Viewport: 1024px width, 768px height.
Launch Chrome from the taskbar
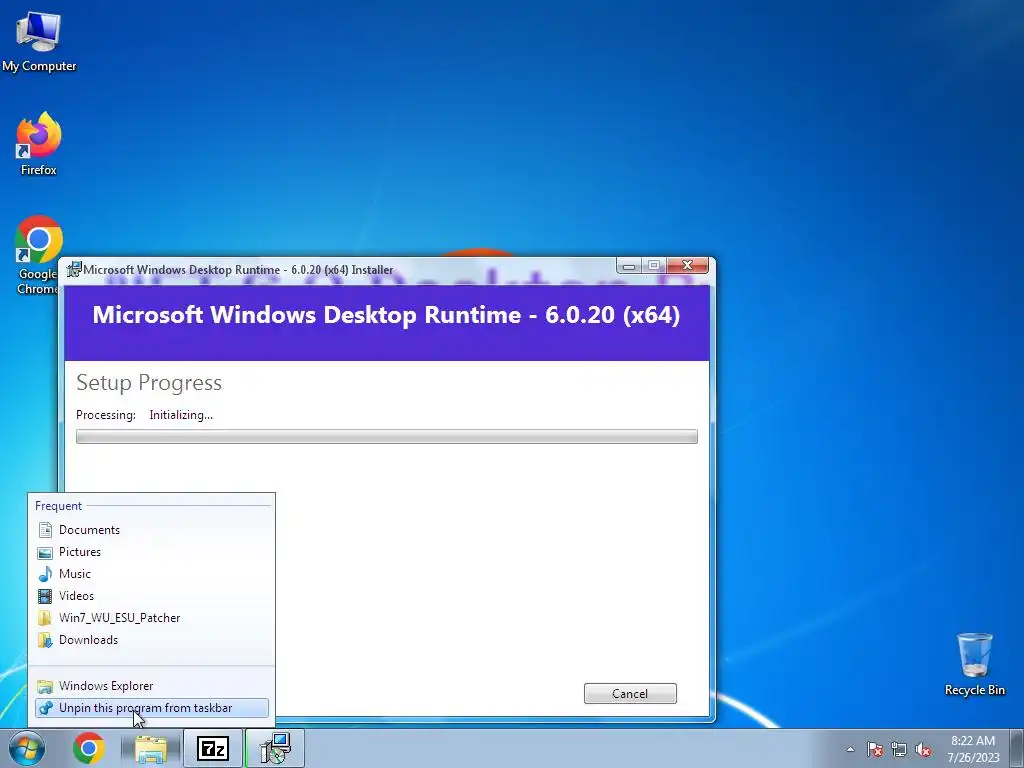(89, 748)
